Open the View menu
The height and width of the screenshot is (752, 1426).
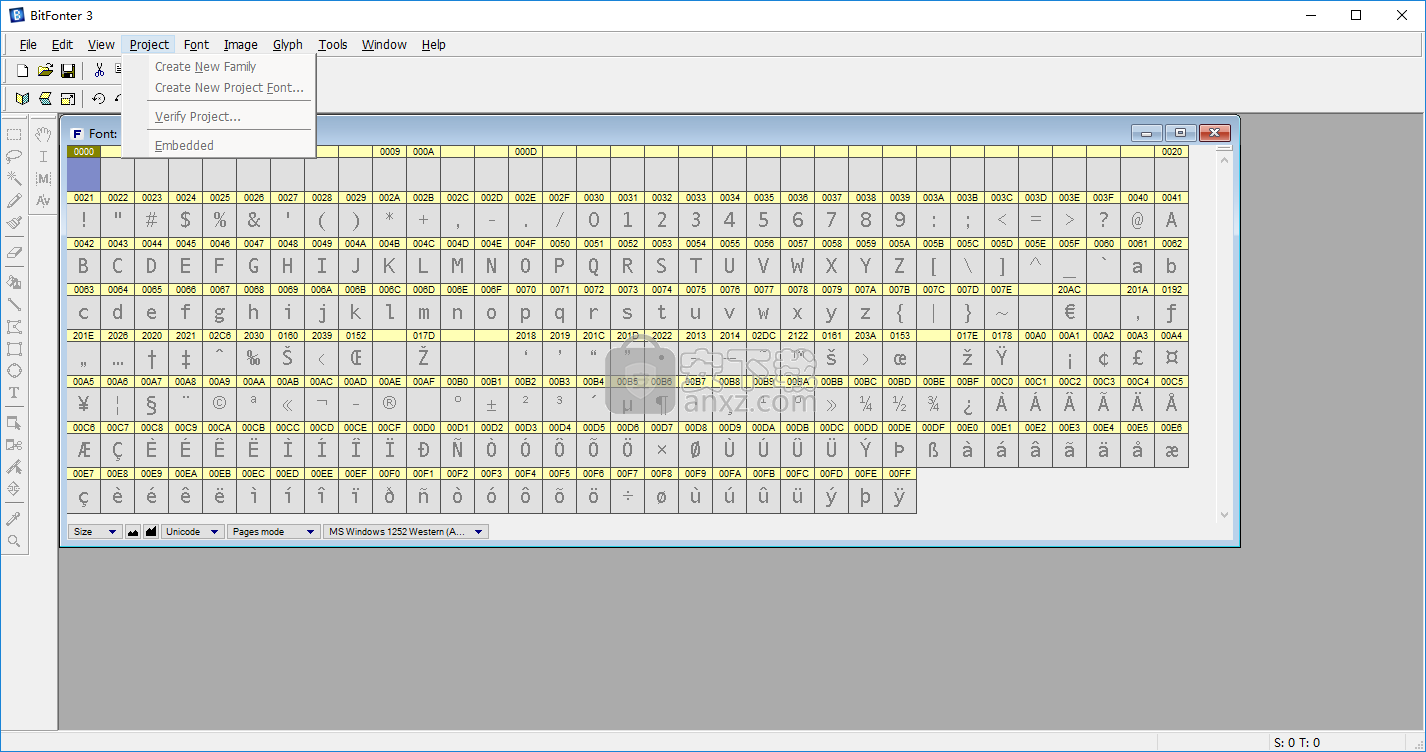[x=101, y=44]
